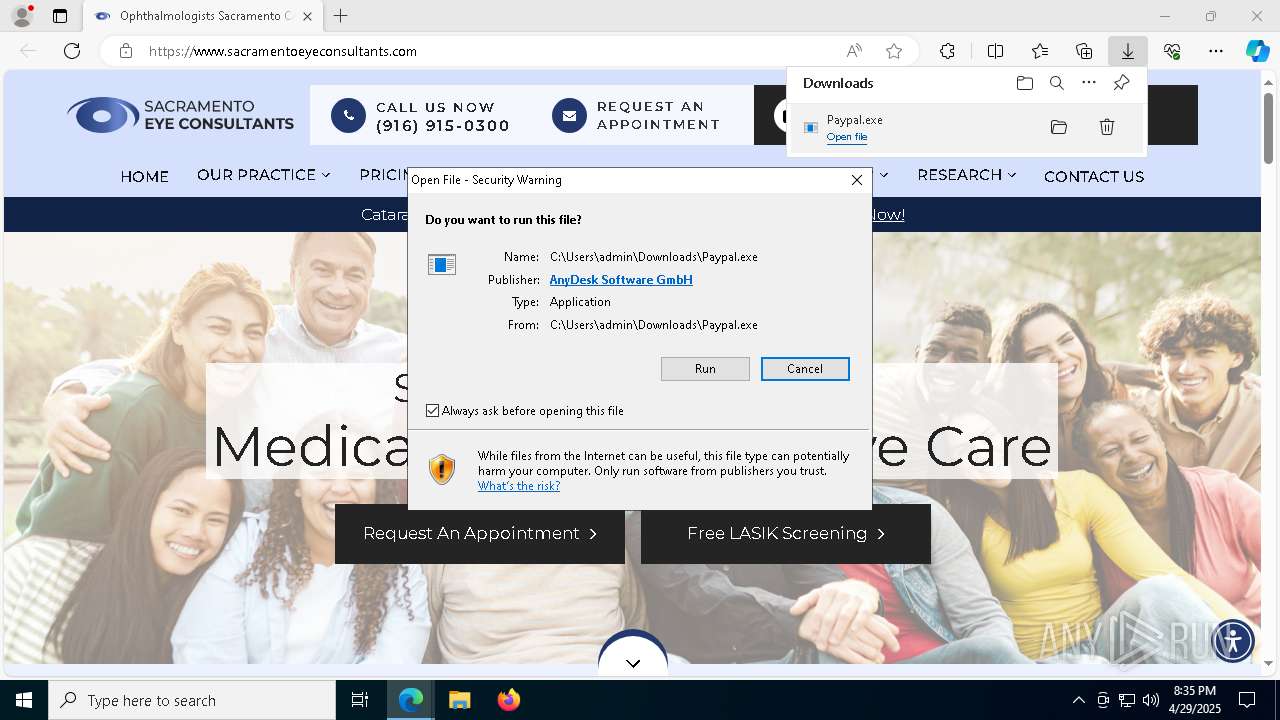Click the Free LASIK Screening button
This screenshot has width=1280, height=720.
pos(786,534)
